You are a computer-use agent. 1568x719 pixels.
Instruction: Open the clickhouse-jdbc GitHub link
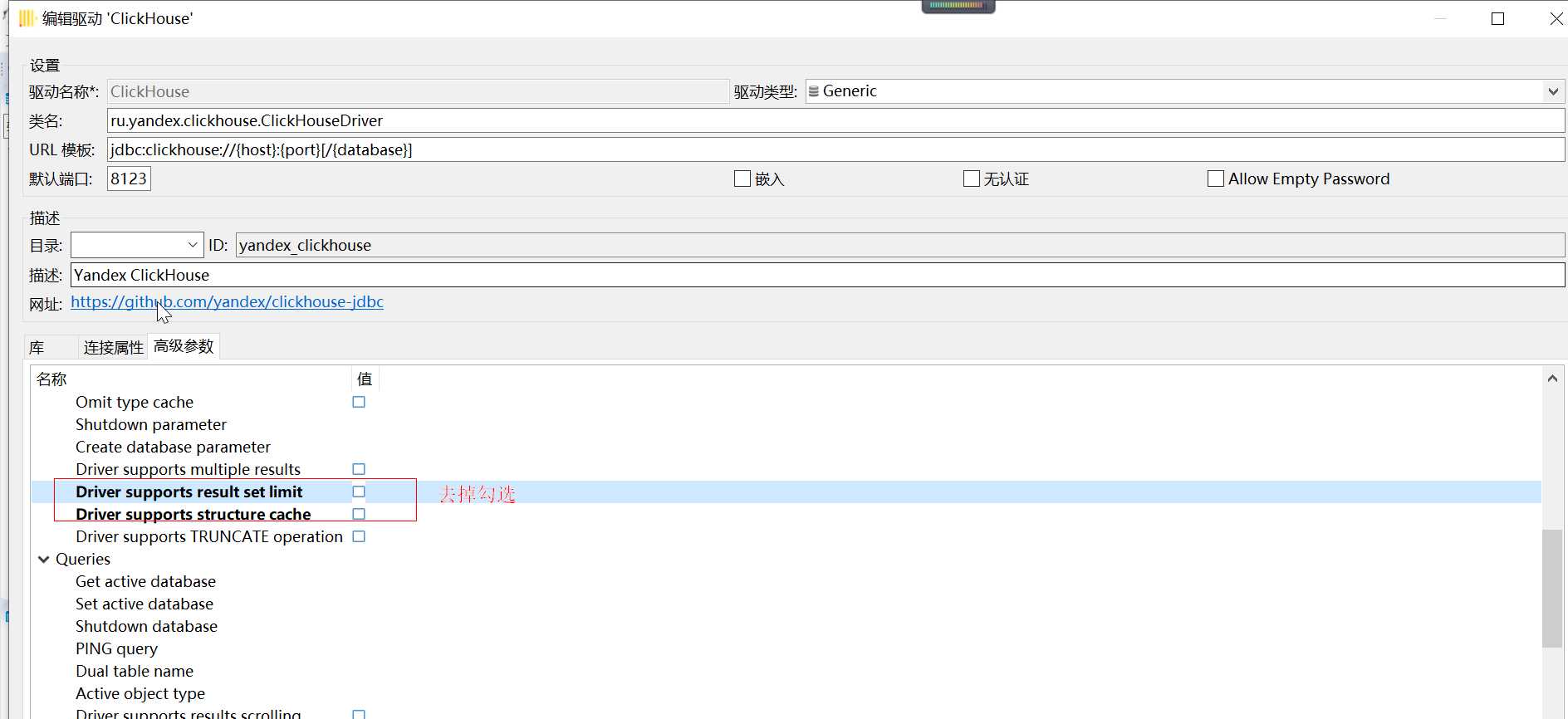coord(227,302)
